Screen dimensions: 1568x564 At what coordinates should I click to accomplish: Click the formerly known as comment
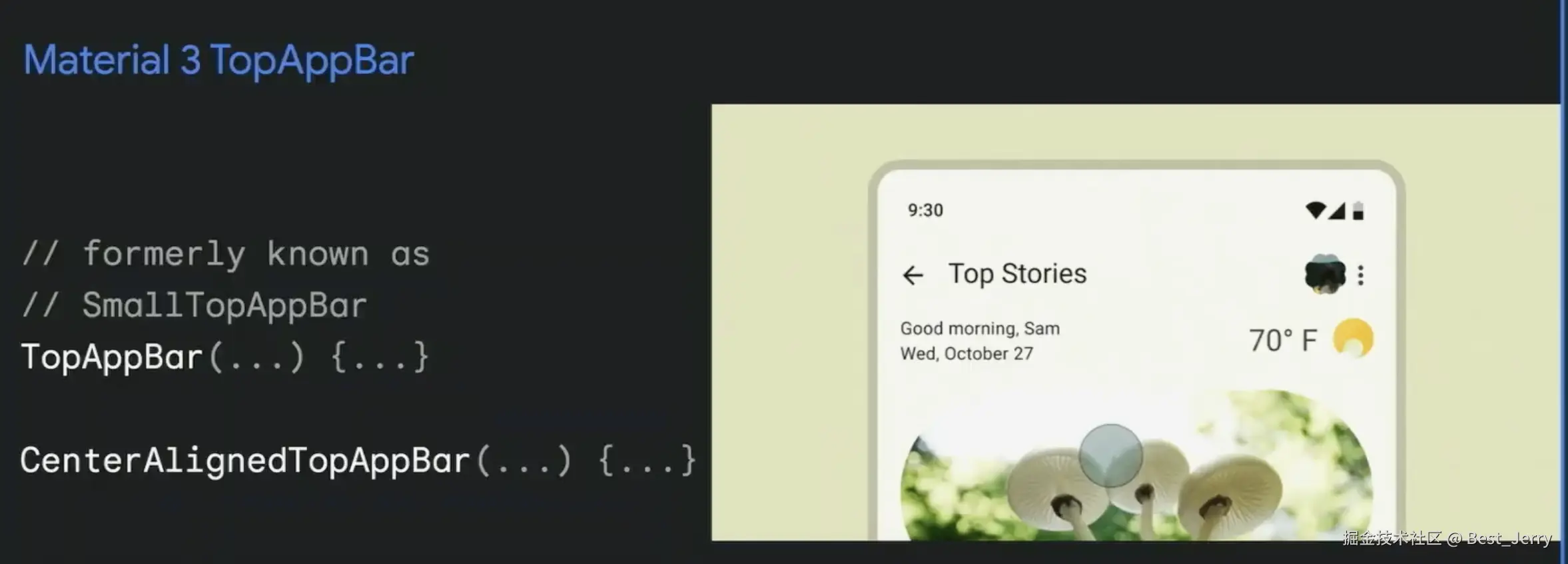[226, 255]
